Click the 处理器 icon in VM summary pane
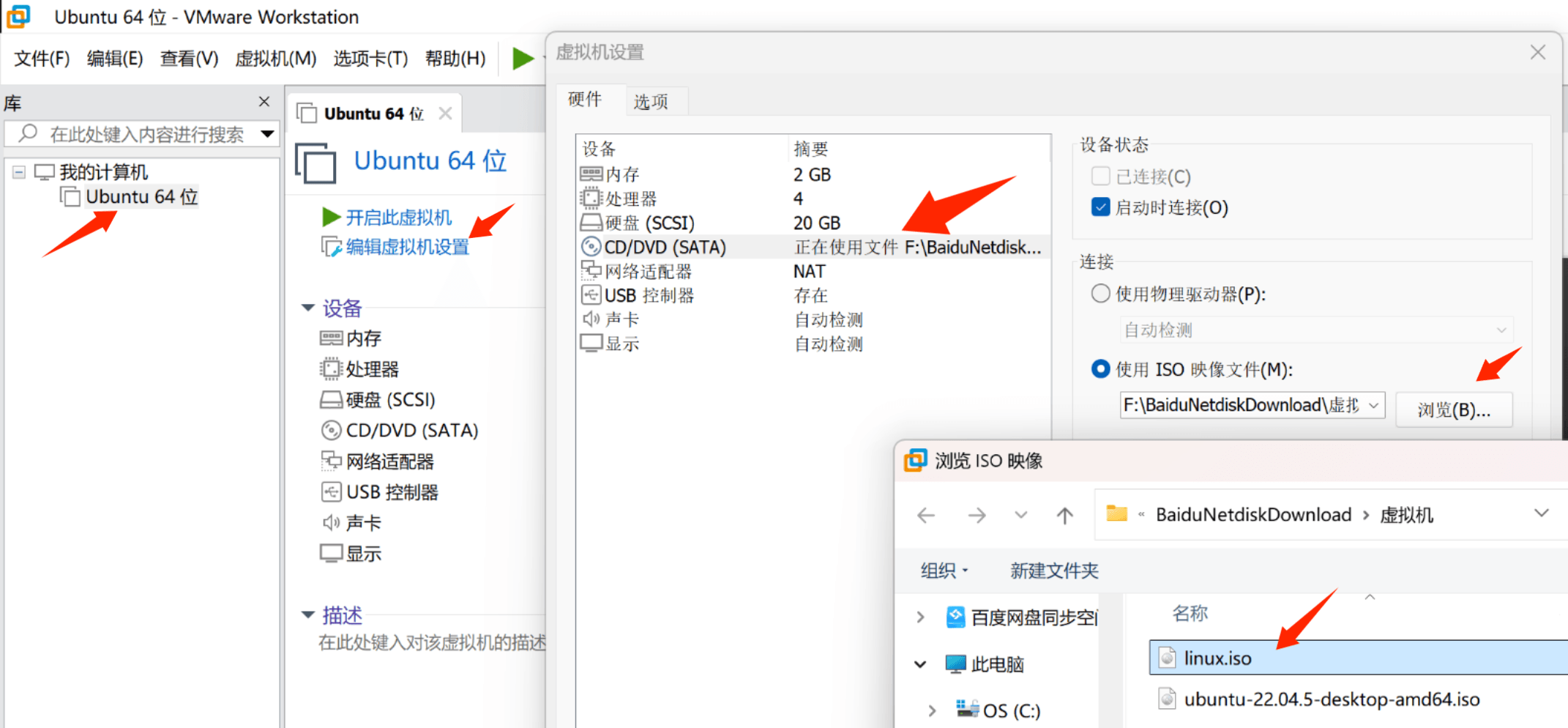 pos(331,369)
